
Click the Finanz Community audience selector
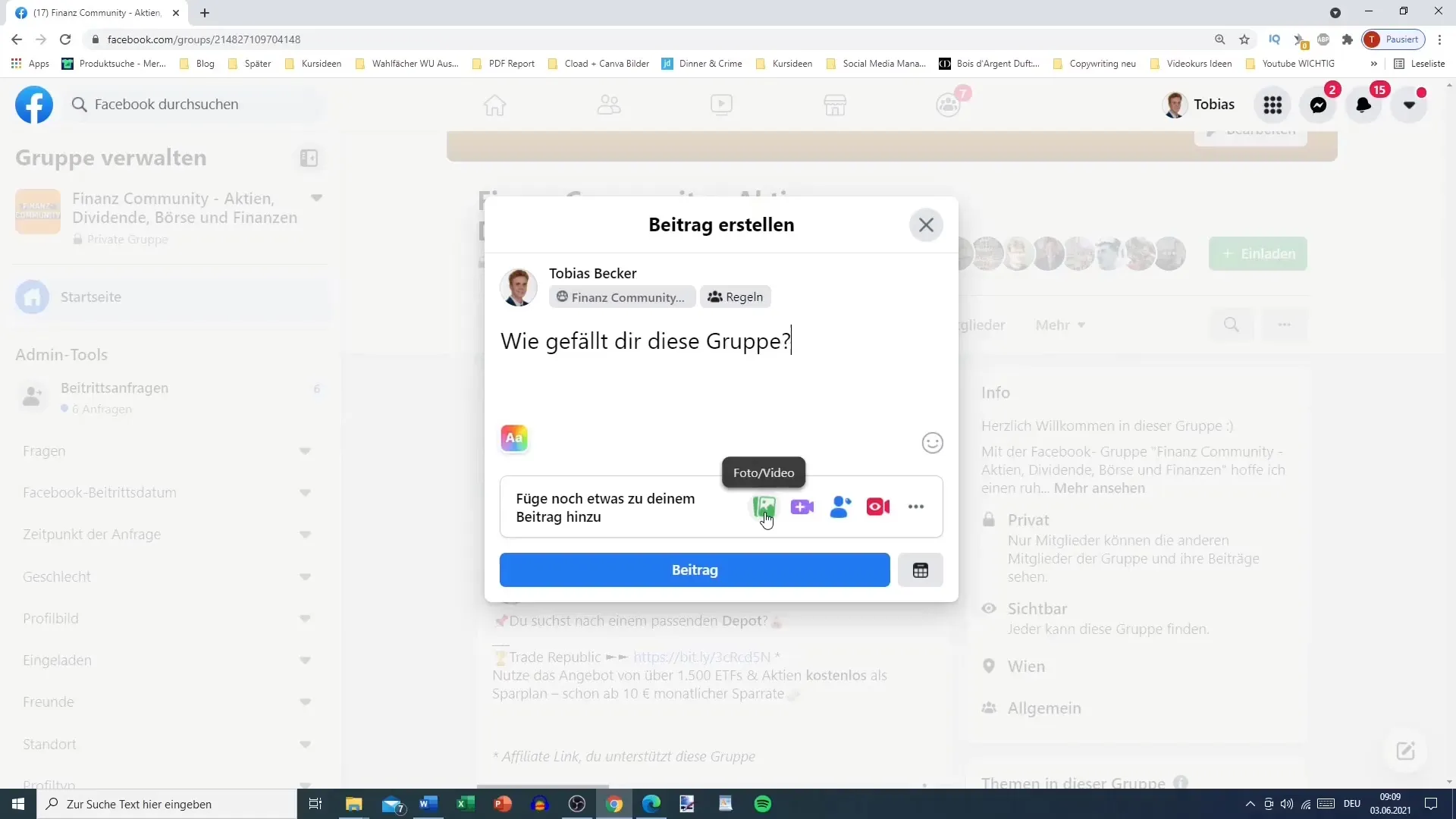click(622, 297)
